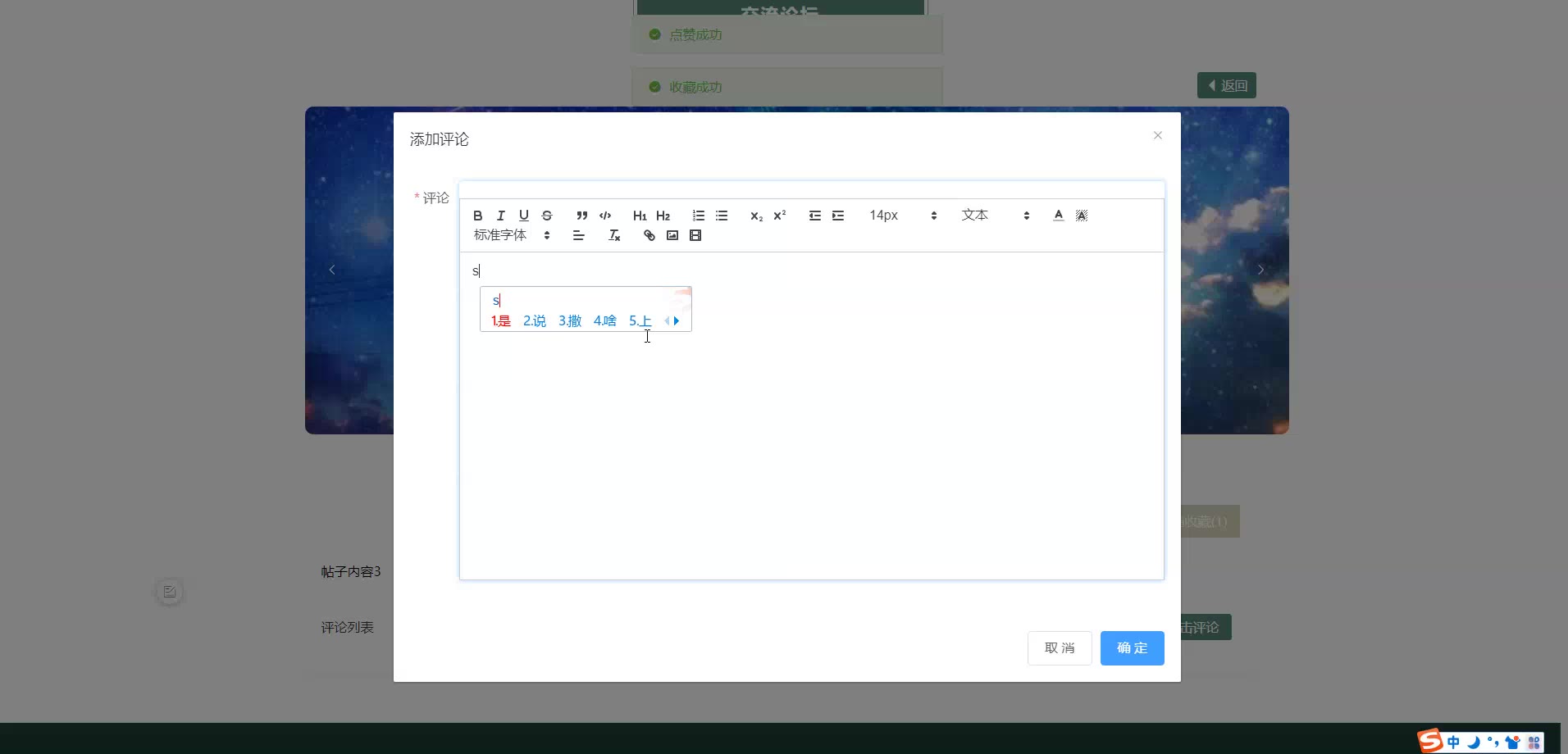Open the 标准字体 font family dropdown
This screenshot has width=1568, height=754.
(513, 235)
